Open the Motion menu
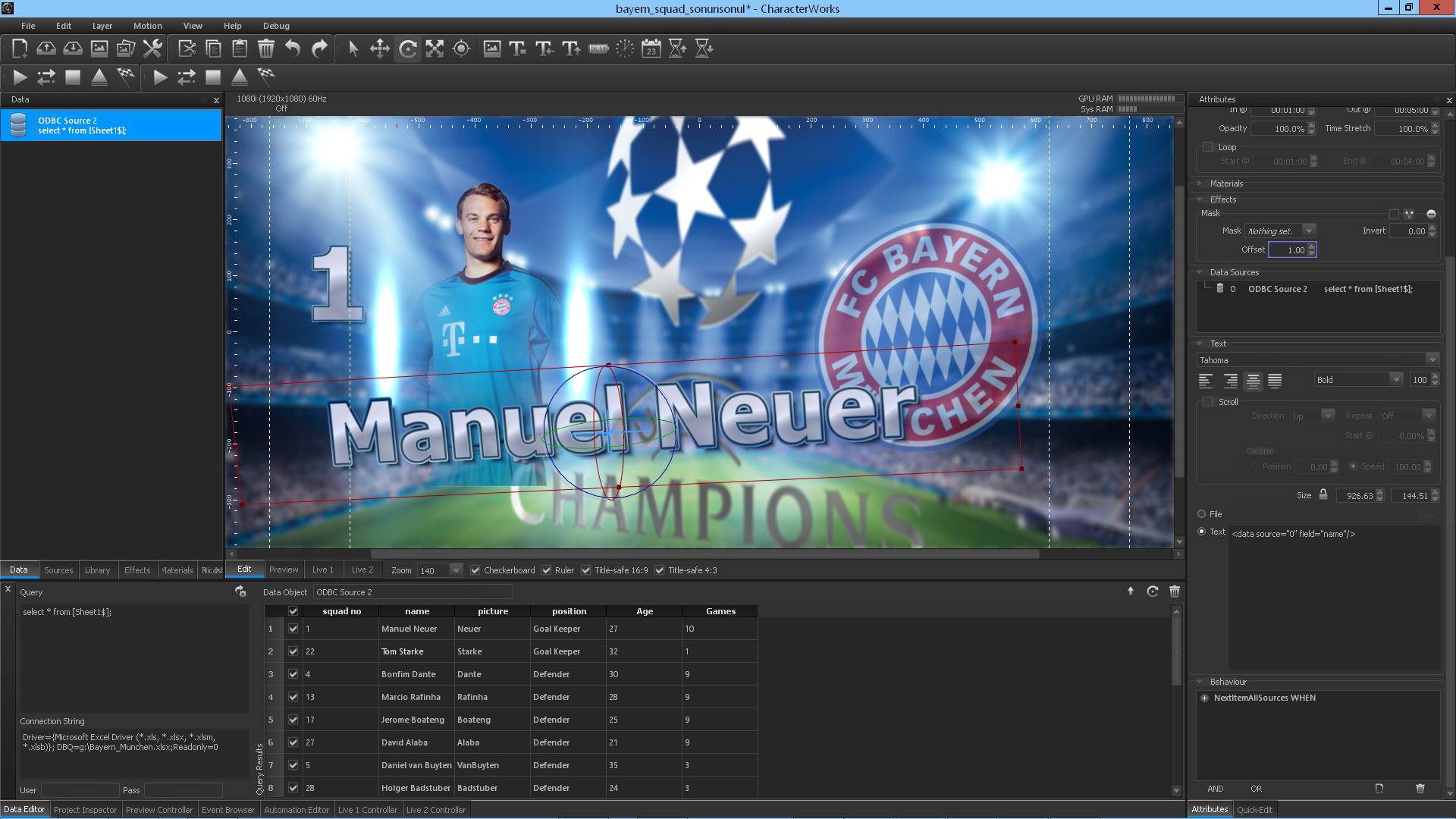The height and width of the screenshot is (819, 1456). click(147, 26)
